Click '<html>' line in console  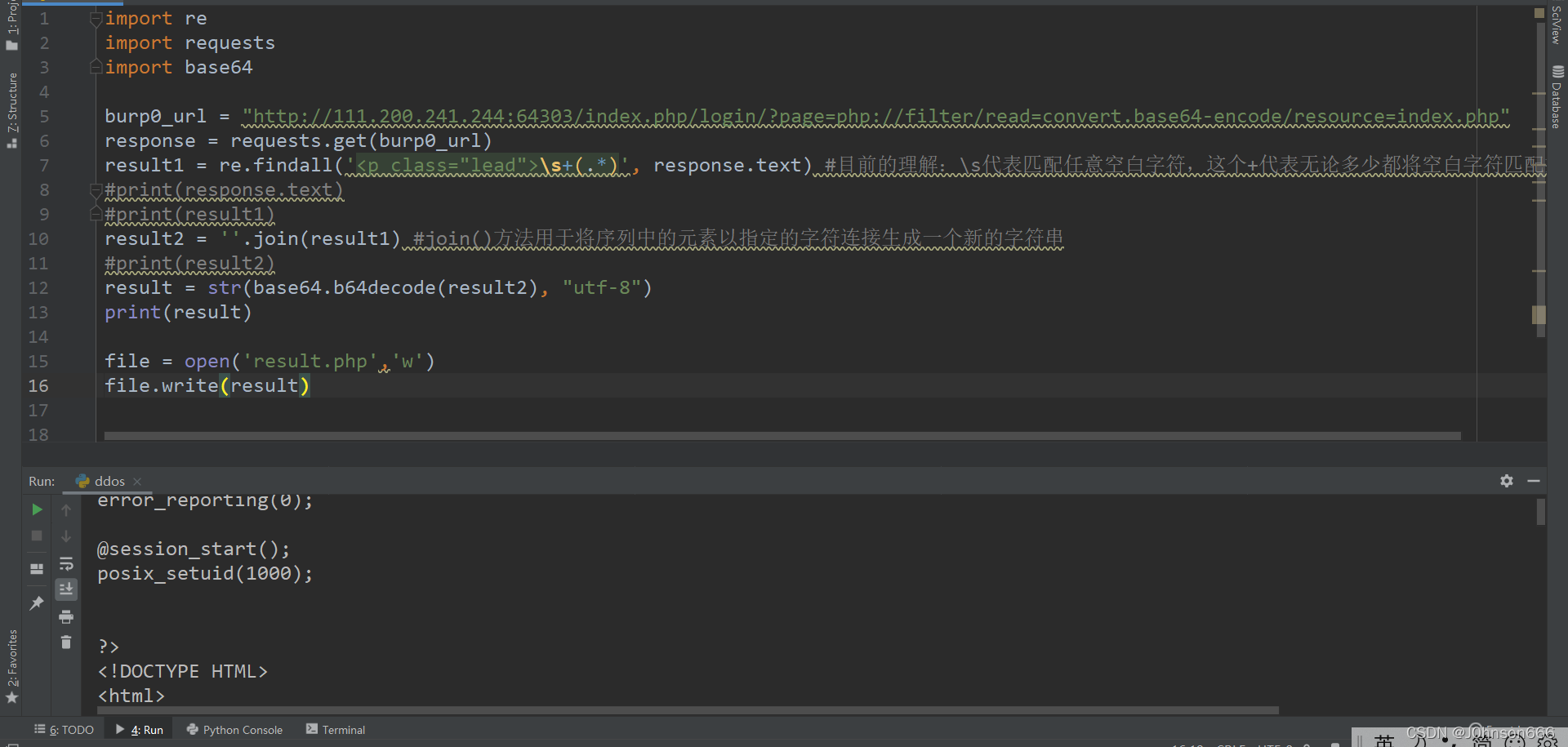point(131,696)
